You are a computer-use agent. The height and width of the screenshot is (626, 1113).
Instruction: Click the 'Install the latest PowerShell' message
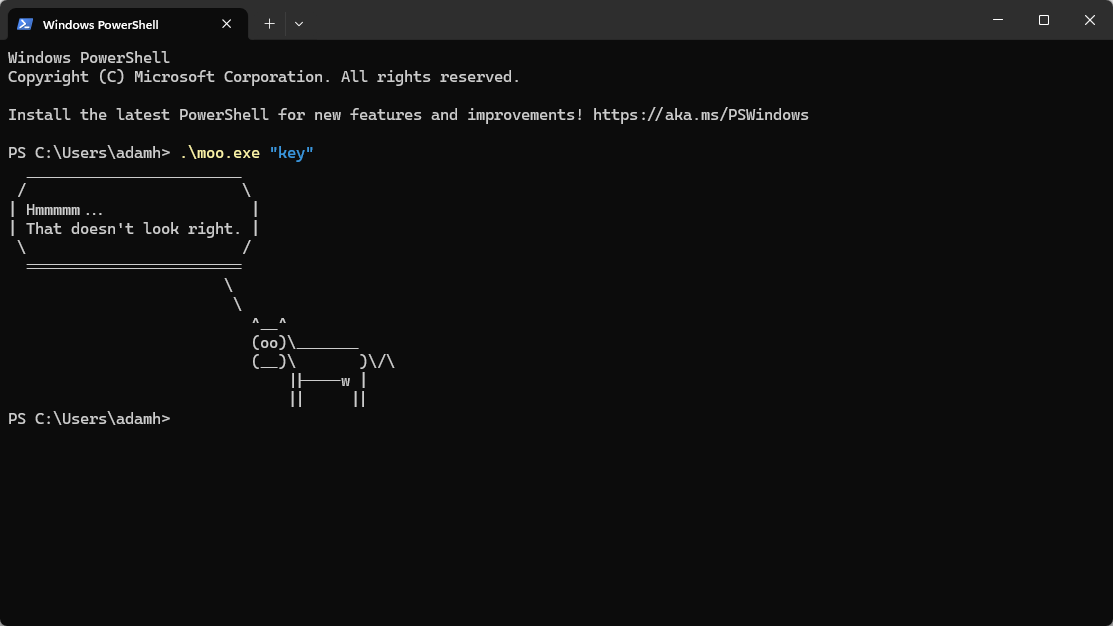pyautogui.click(x=408, y=115)
